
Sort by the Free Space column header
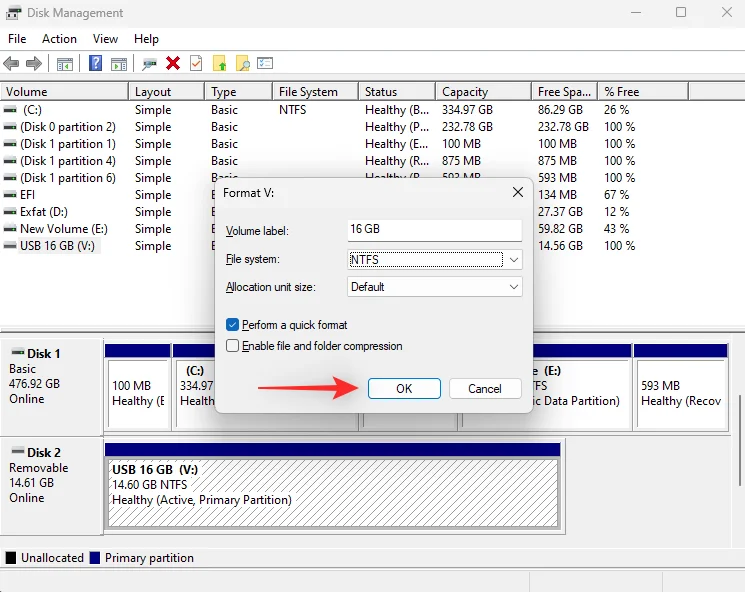[564, 92]
